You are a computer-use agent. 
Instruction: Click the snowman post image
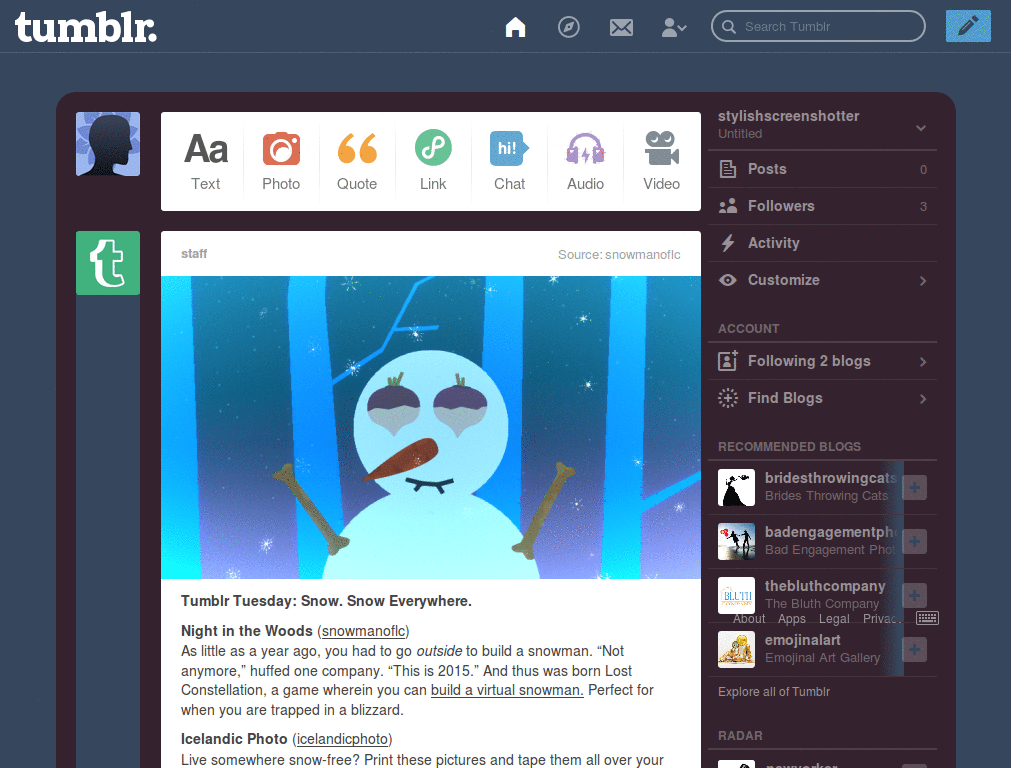[431, 427]
